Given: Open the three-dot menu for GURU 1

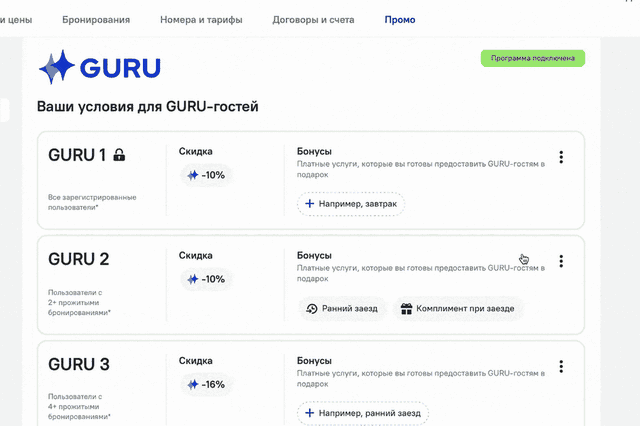Looking at the screenshot, I should [561, 157].
